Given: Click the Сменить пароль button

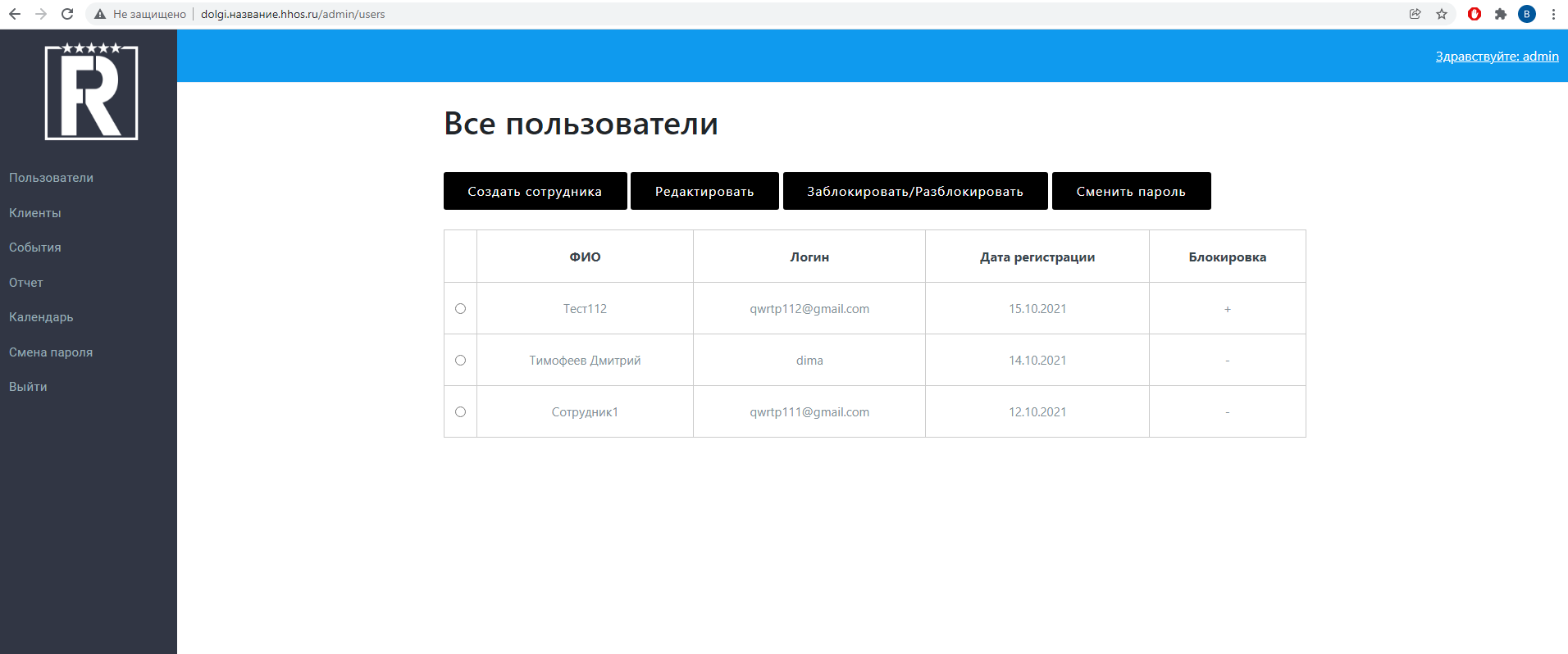Looking at the screenshot, I should (1132, 191).
